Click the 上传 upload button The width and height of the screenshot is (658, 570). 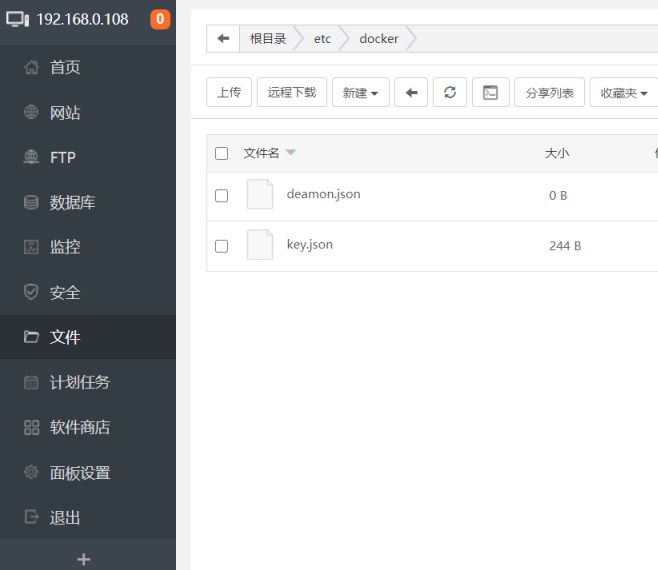click(229, 92)
